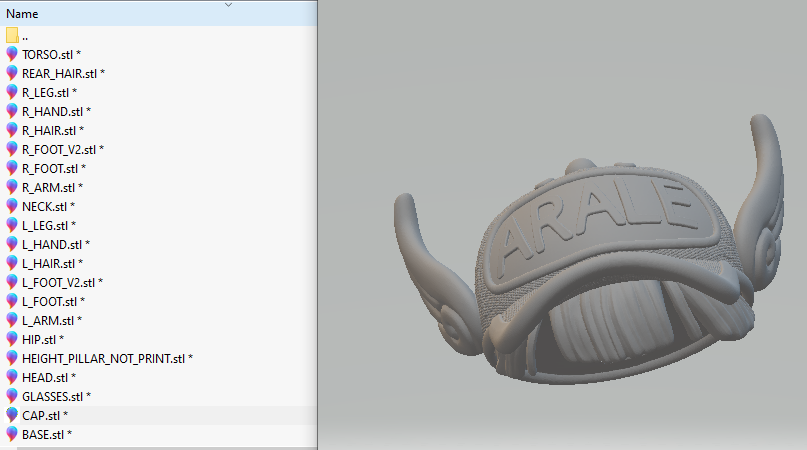Select the L_ARM.stl file name
This screenshot has width=807, height=450.
coord(52,321)
